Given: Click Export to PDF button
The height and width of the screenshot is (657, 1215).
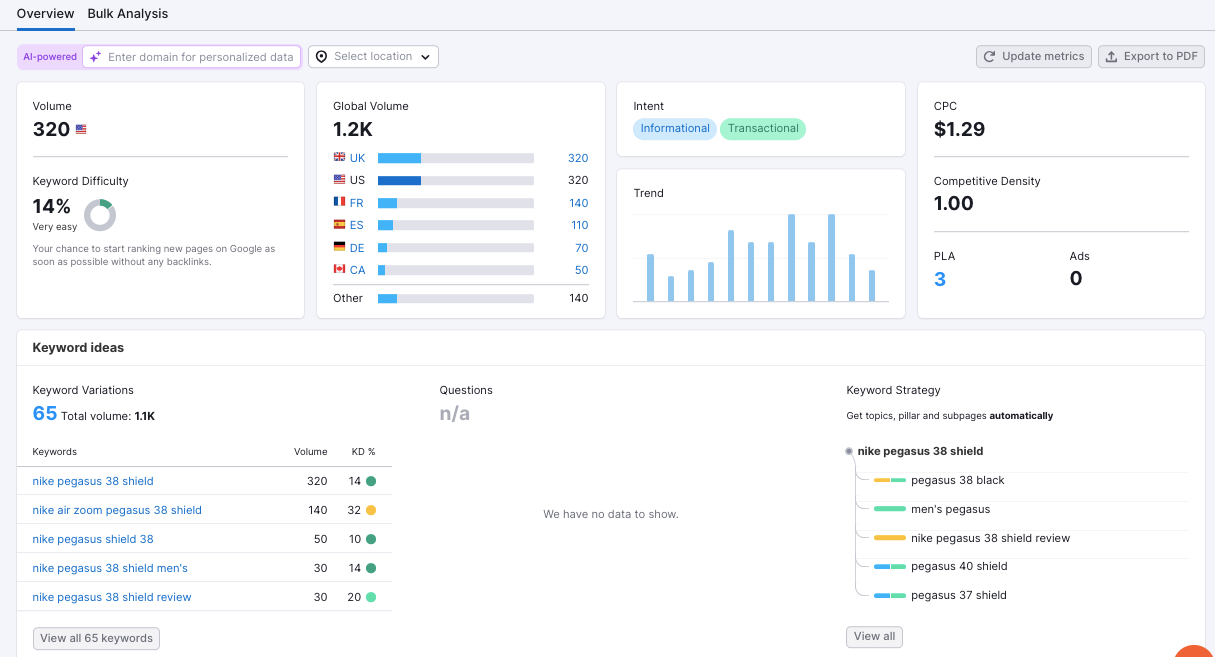Looking at the screenshot, I should coord(1150,57).
